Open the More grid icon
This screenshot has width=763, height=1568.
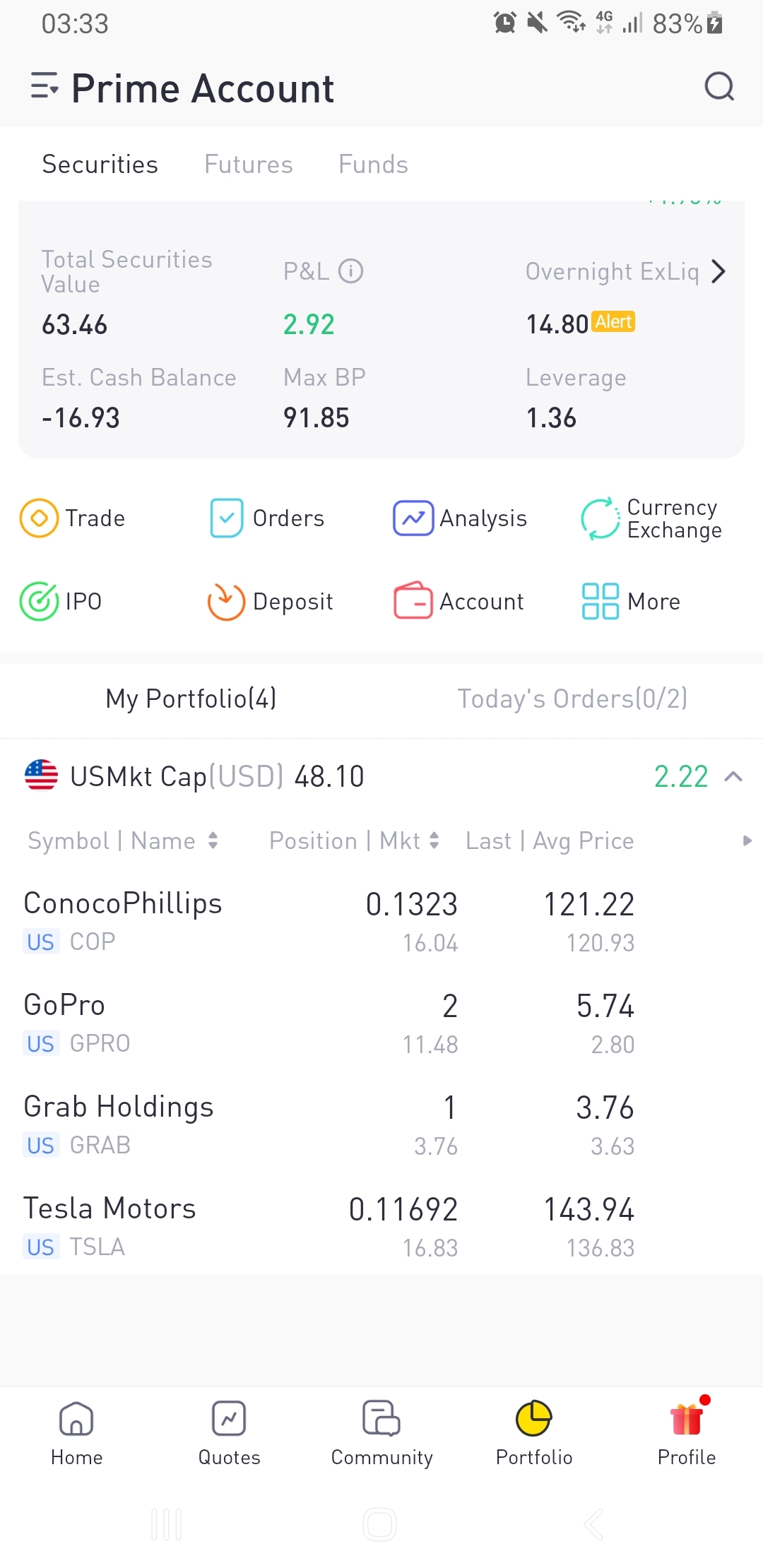tap(600, 601)
